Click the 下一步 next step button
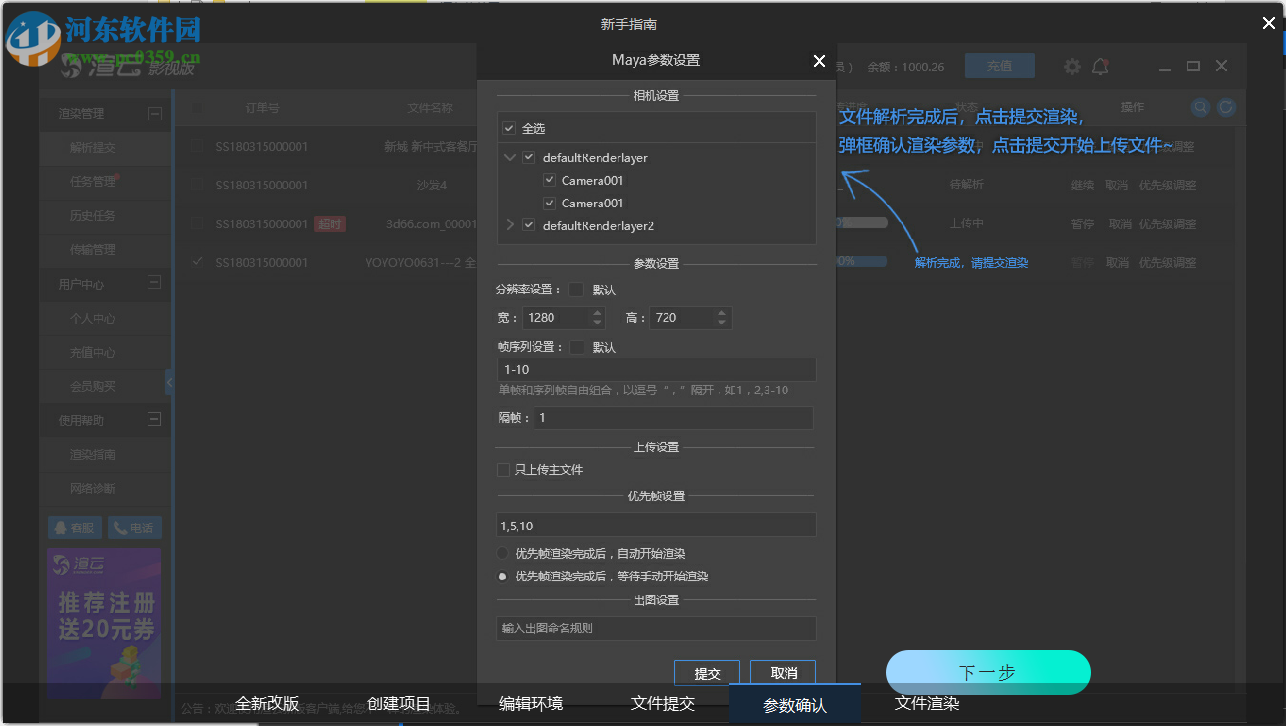1286x726 pixels. pyautogui.click(x=987, y=672)
